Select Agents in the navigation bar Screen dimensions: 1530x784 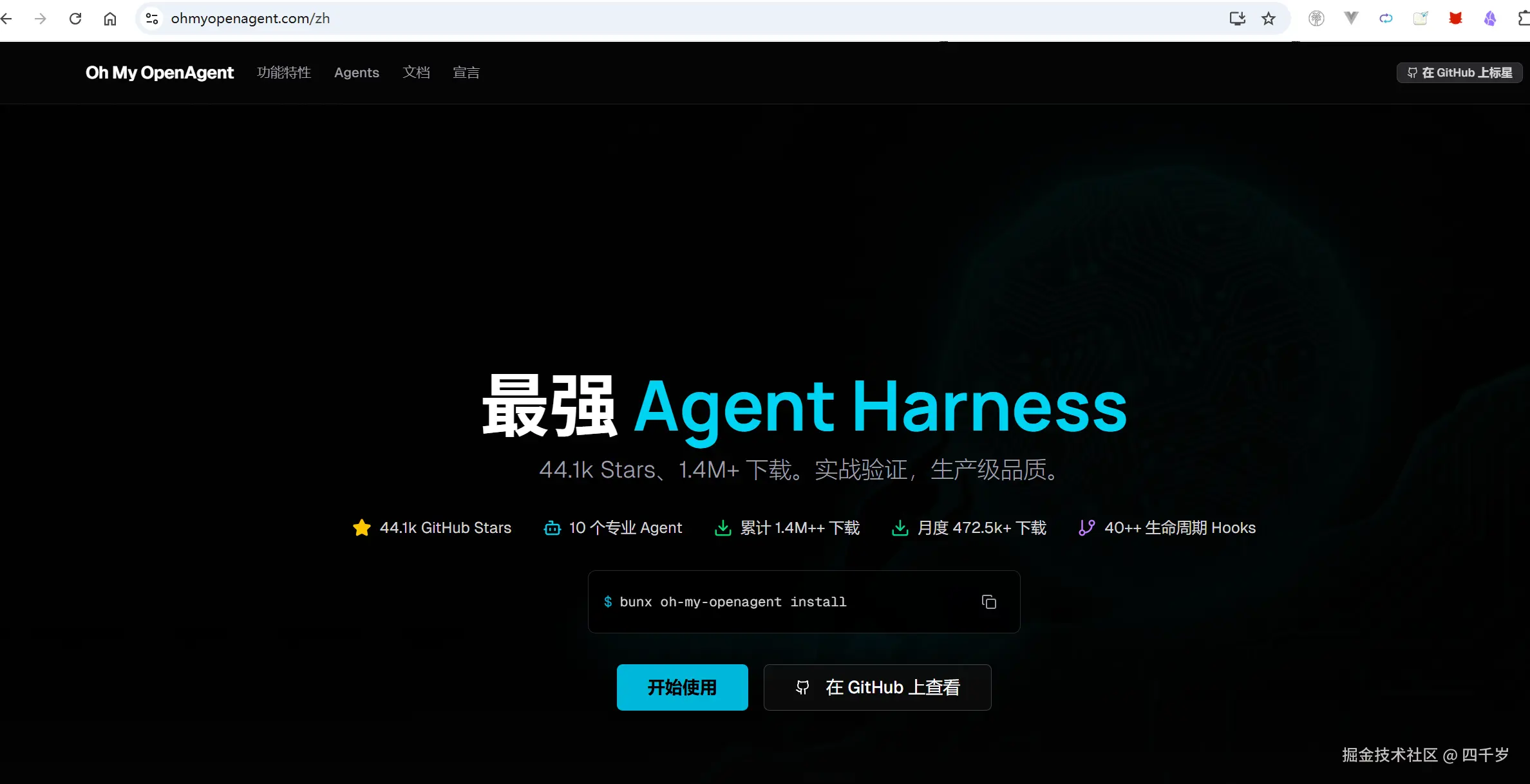click(x=357, y=72)
